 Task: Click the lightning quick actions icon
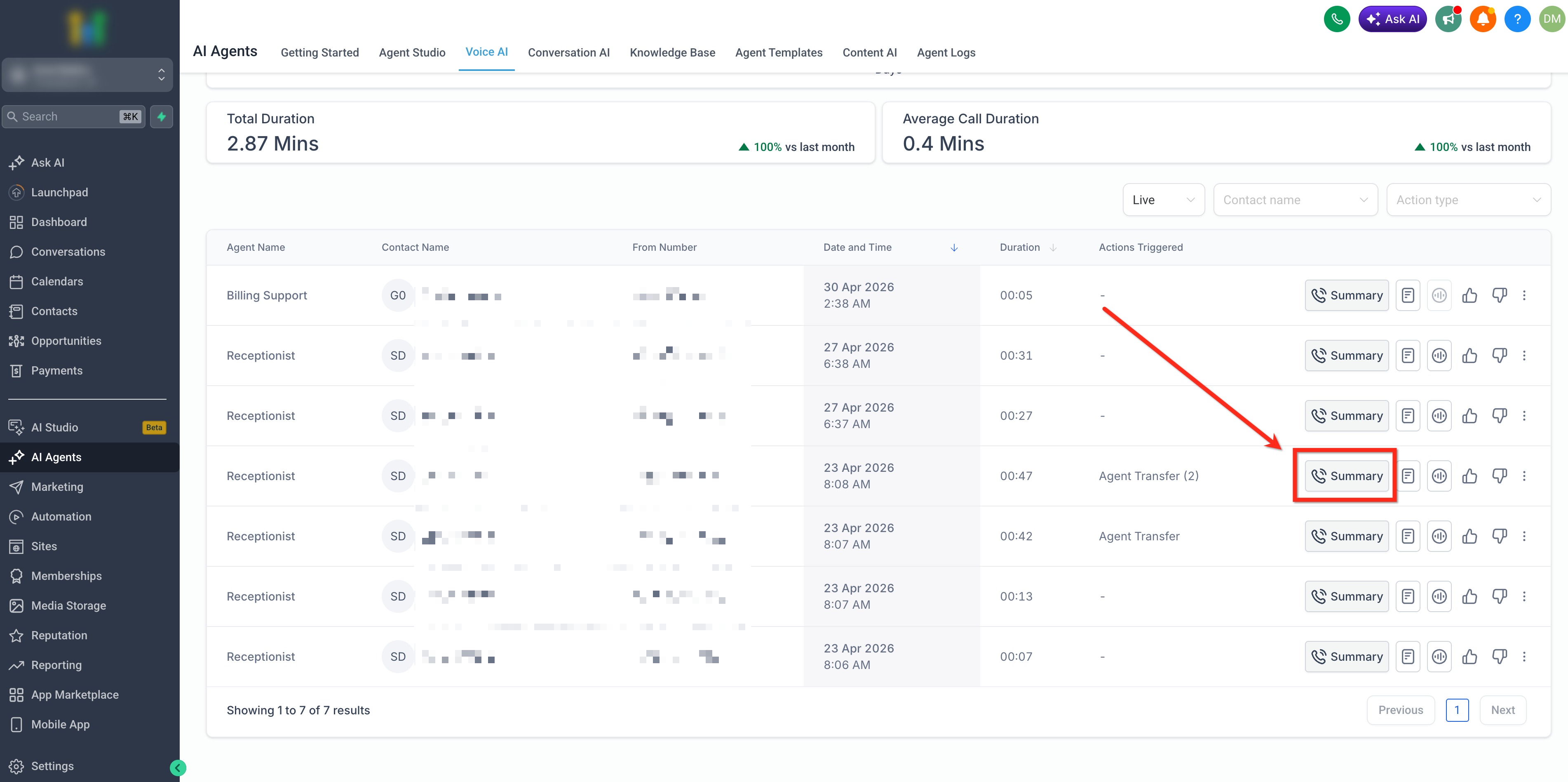coord(161,117)
